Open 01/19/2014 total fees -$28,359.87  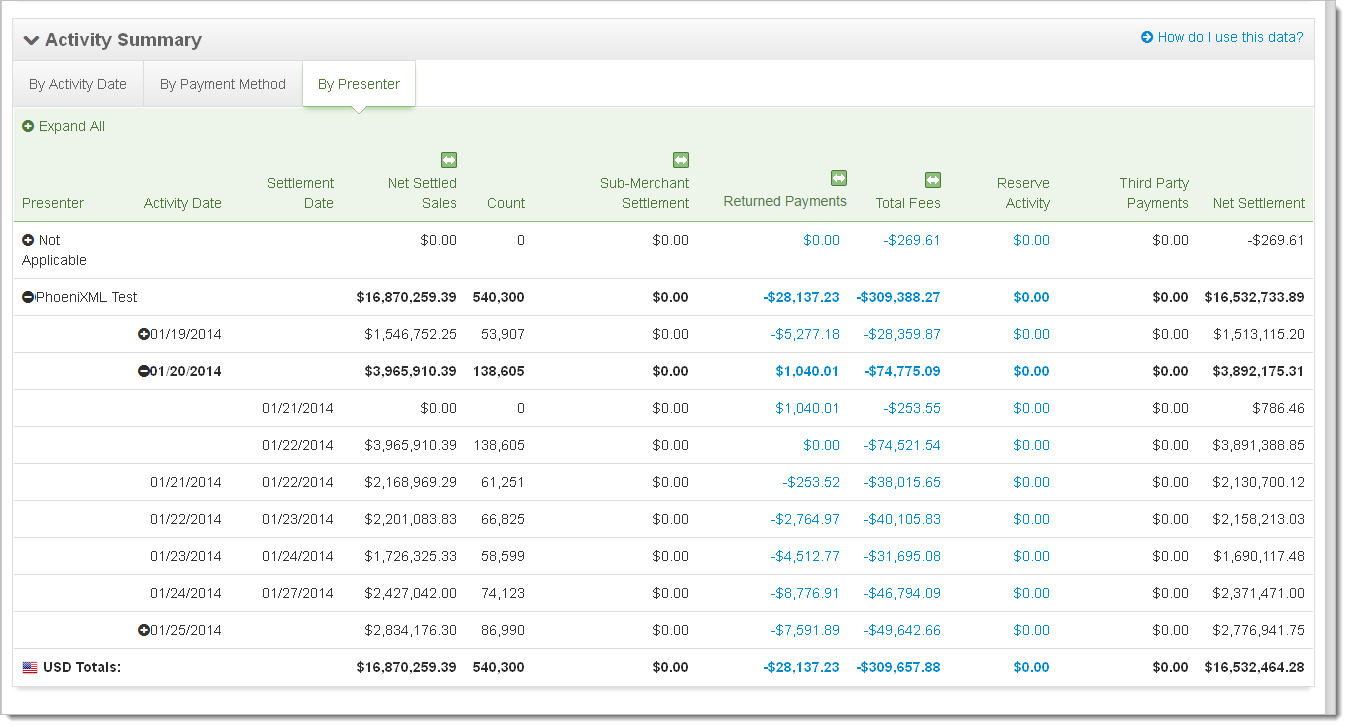902,334
